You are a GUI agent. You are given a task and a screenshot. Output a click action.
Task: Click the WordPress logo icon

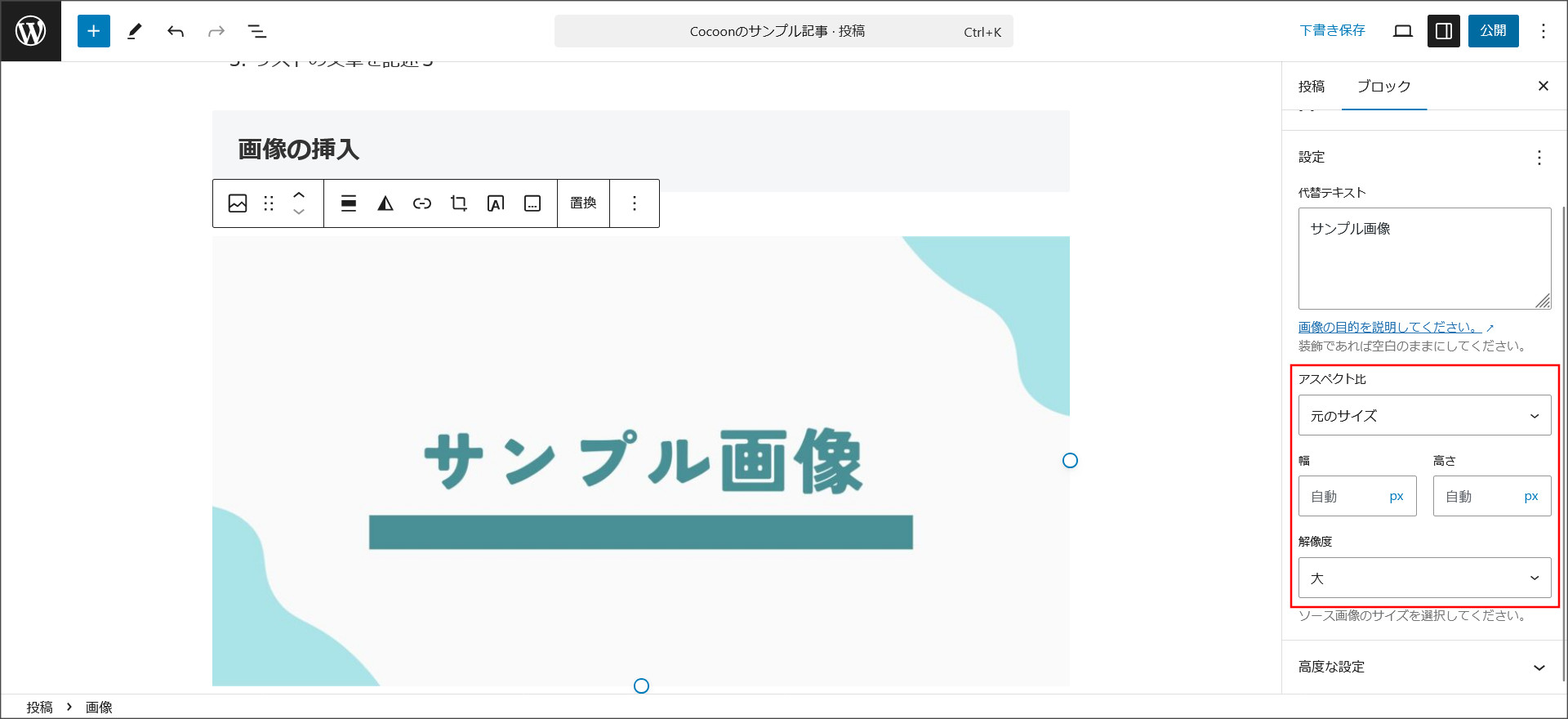pyautogui.click(x=31, y=31)
